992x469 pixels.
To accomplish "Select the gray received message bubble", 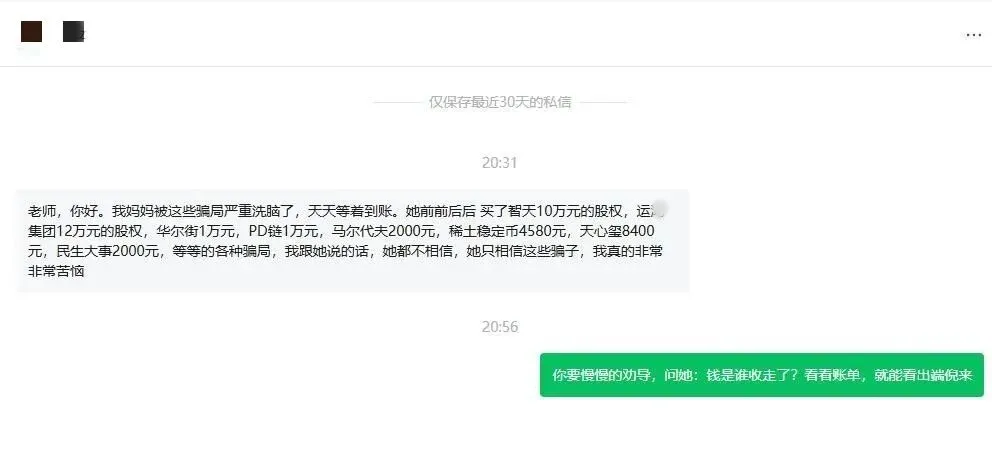I will tap(353, 241).
